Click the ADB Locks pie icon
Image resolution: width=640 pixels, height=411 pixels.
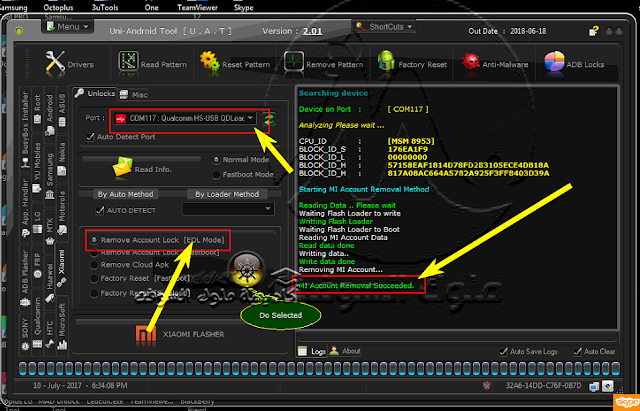point(554,62)
